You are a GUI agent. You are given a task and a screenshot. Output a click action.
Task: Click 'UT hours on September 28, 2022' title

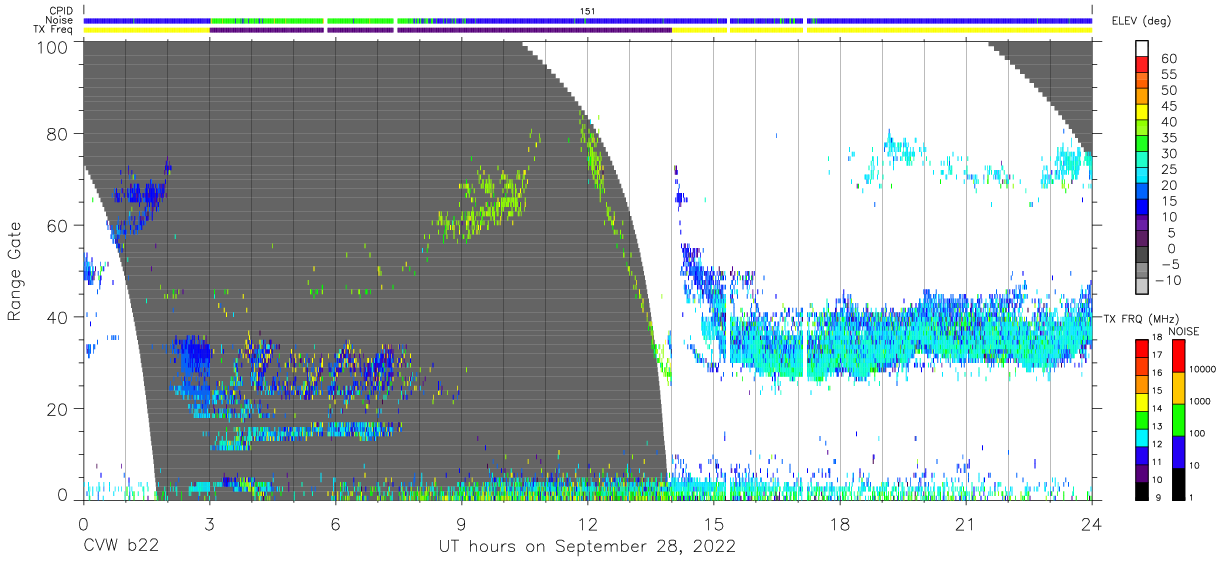[x=587, y=546]
